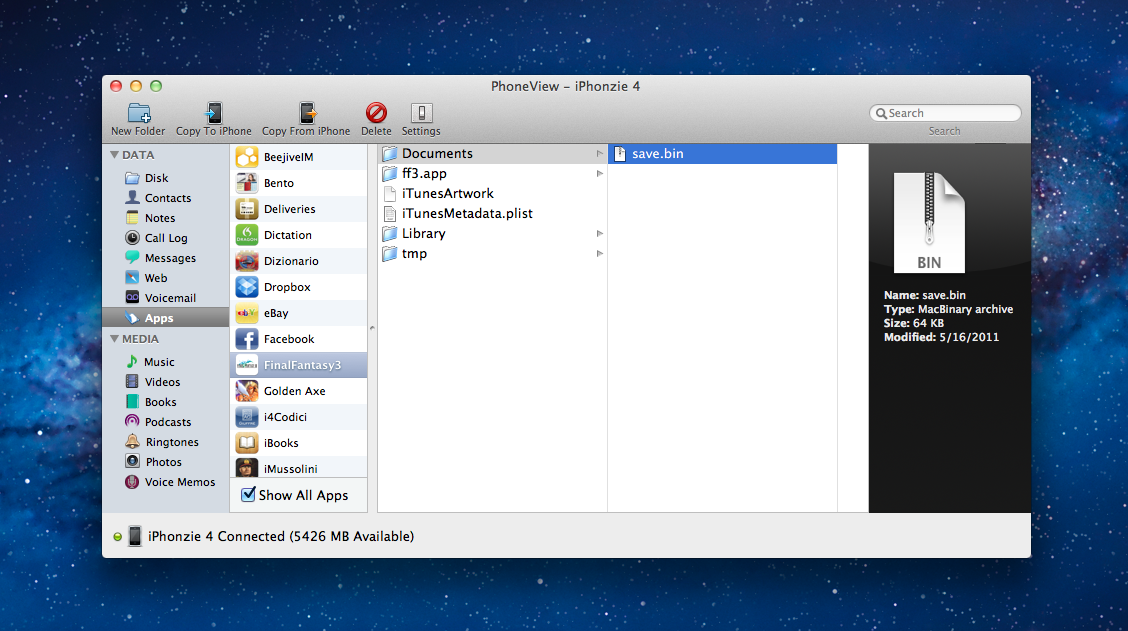Expand the tmp folder arrow

(x=599, y=253)
